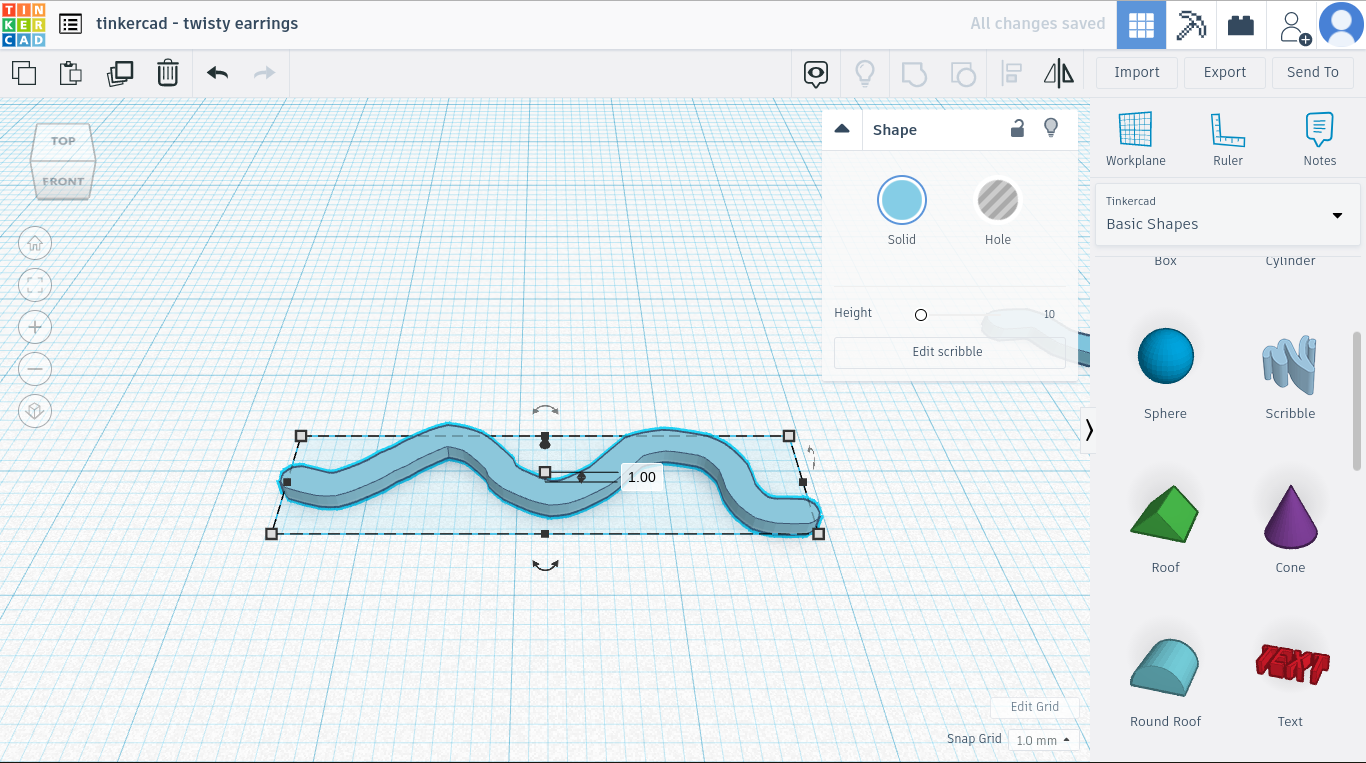Hide selected shape with the panel lightbulb

click(1051, 128)
